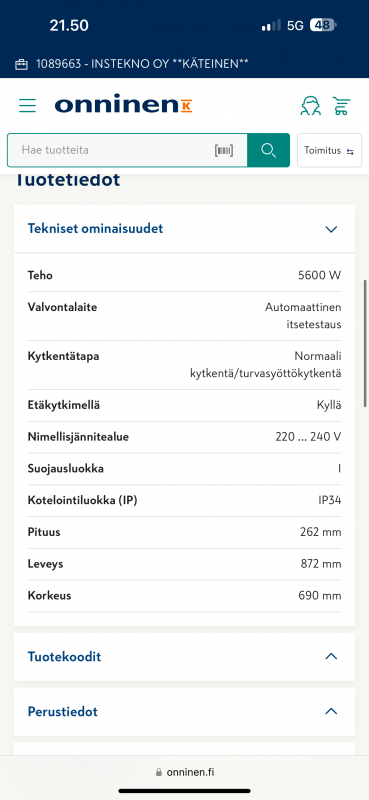Click the magnifier search button

(268, 150)
